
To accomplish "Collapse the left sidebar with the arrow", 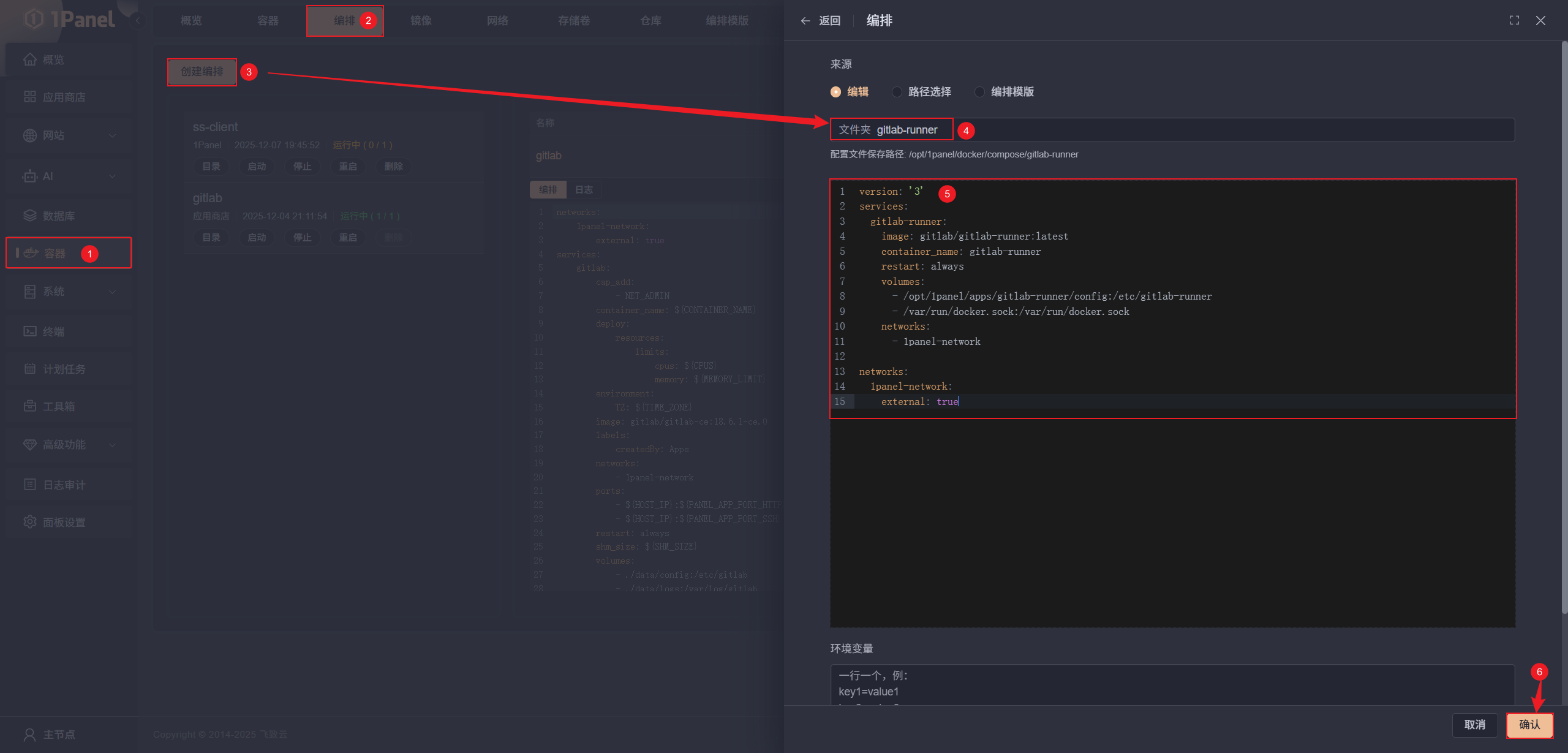I will point(138,20).
